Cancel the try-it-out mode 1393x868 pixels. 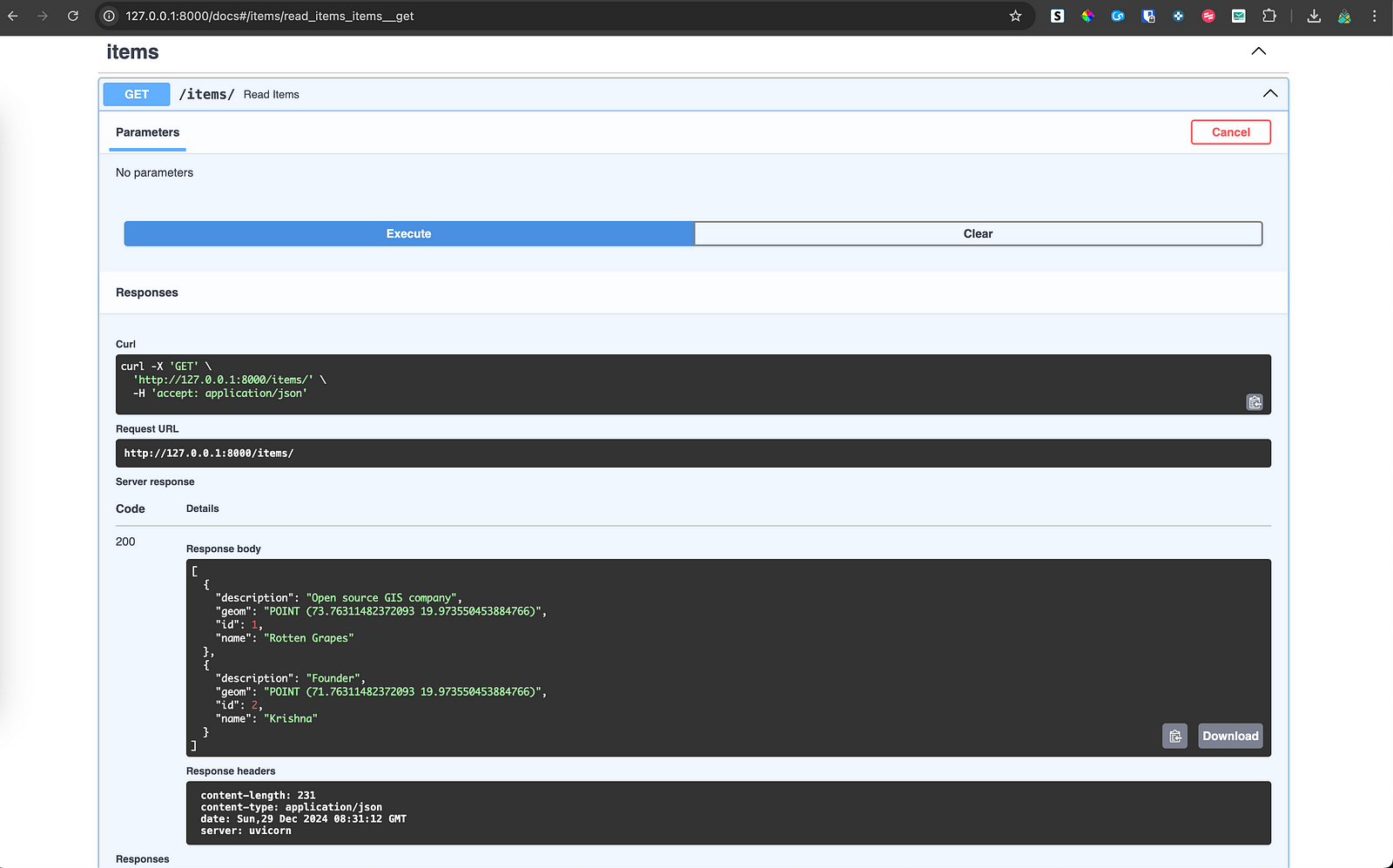pyautogui.click(x=1230, y=132)
